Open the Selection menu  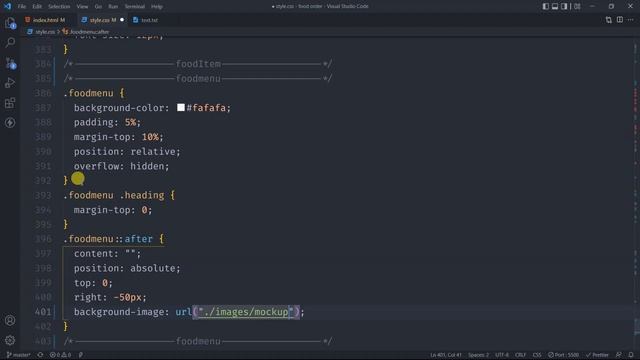coord(59,7)
